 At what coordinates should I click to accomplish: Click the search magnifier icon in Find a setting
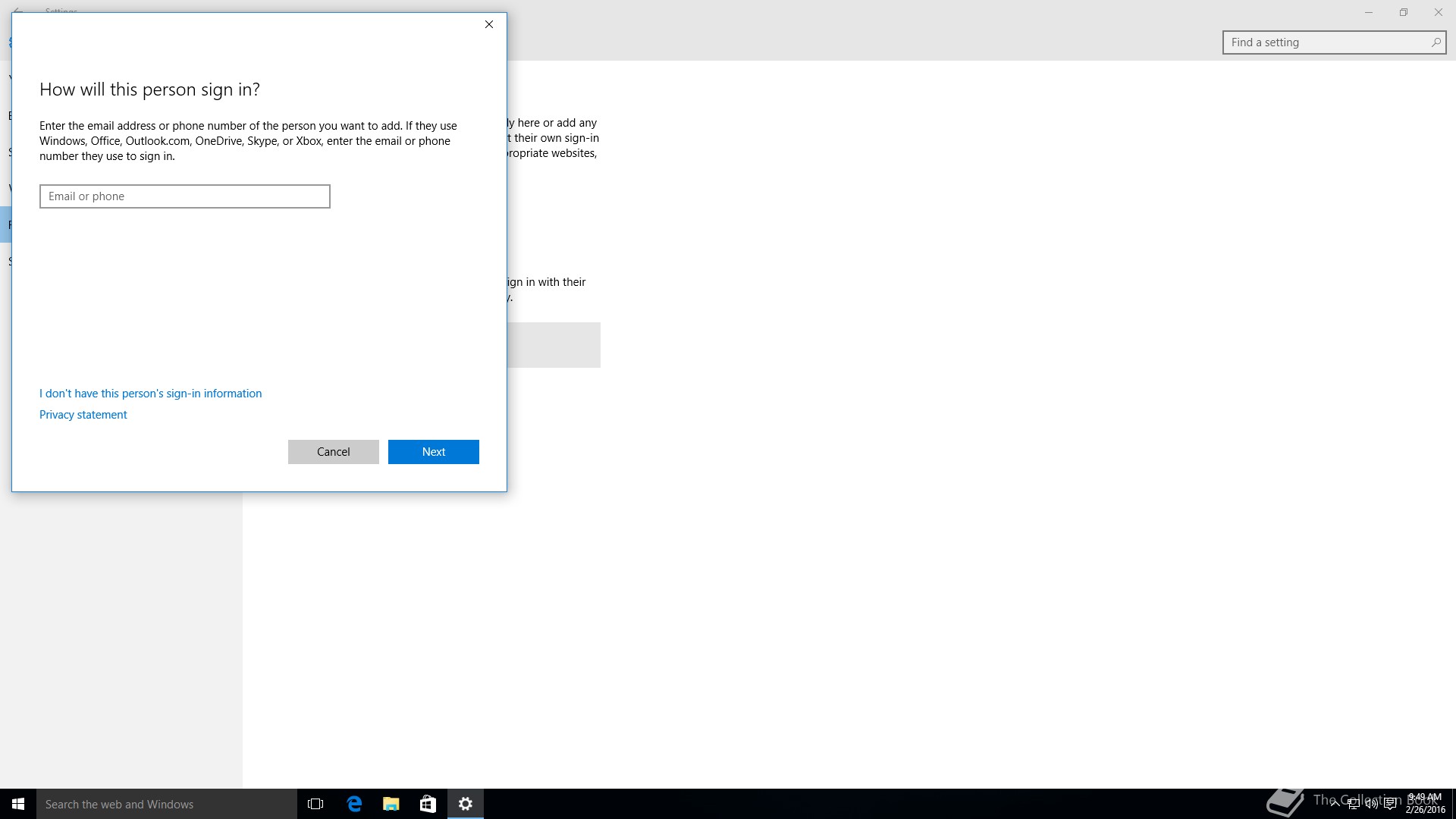click(x=1436, y=42)
